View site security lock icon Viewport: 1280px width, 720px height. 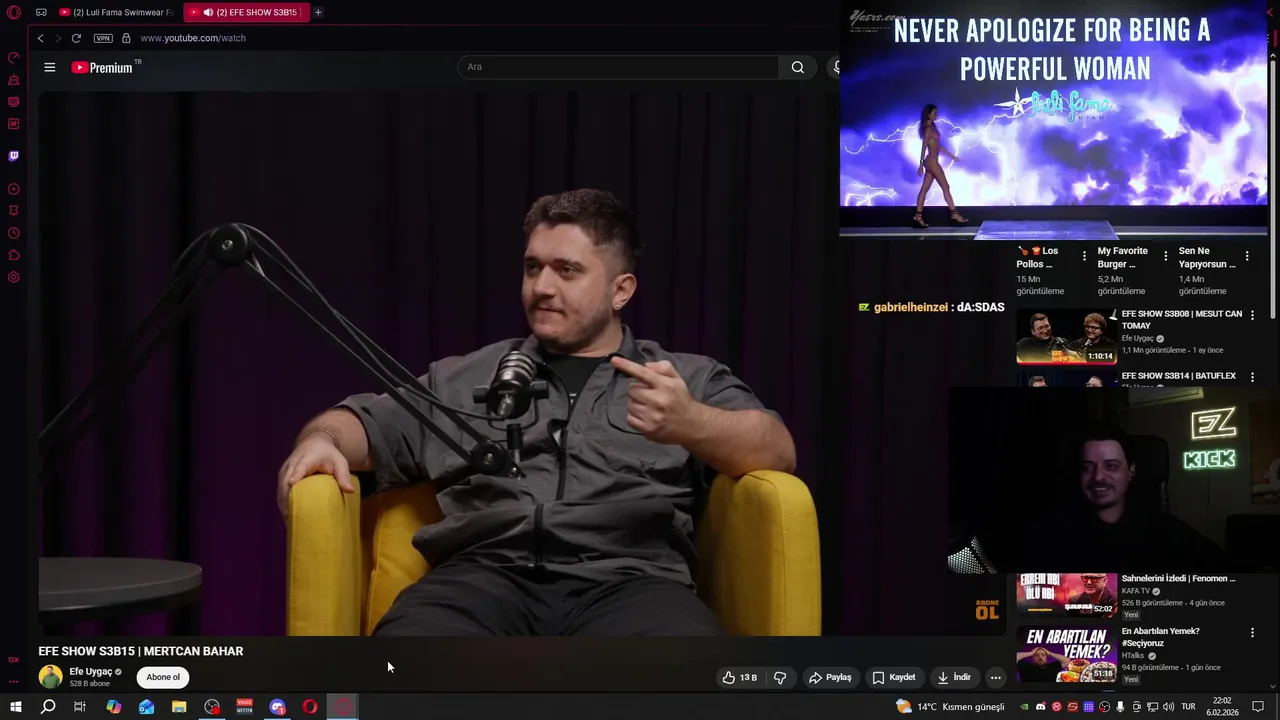(x=126, y=38)
